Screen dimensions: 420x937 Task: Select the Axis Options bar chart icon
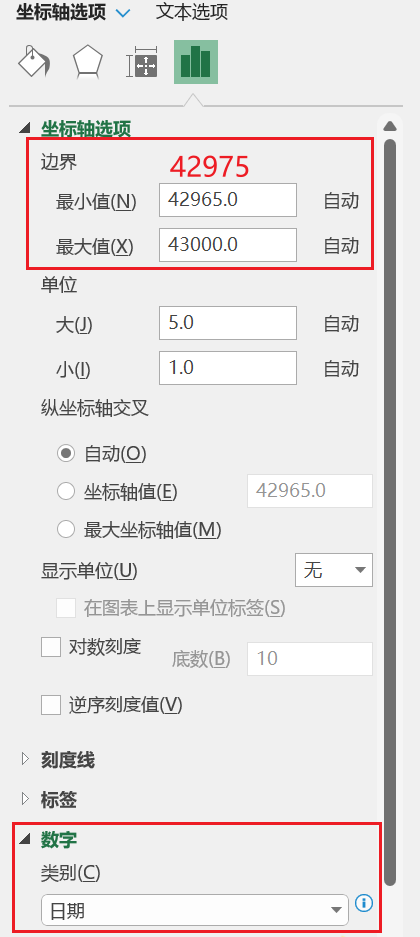196,62
